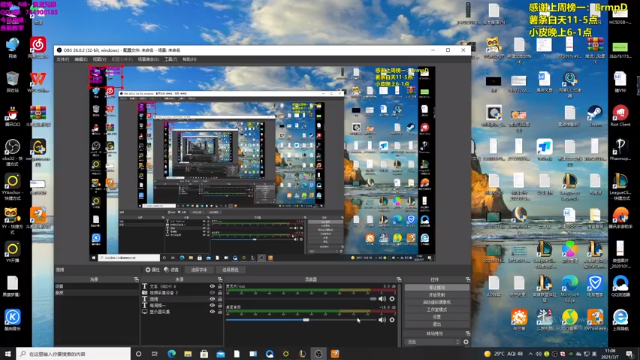Pop out the 来源 sources dock icon
The height and width of the screenshot is (360, 640).
click(x=220, y=279)
